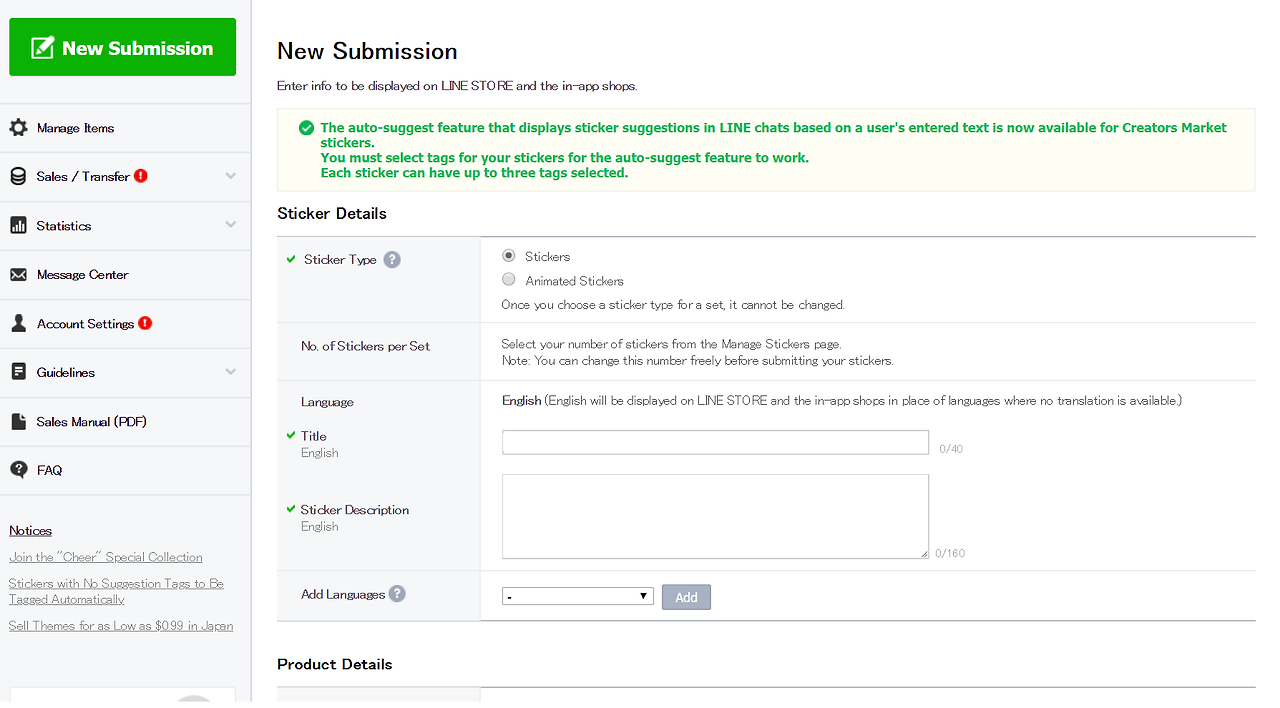Expand the Sales / Transfer submenu chevron
Image resolution: width=1280 pixels, height=708 pixels.
(x=231, y=176)
